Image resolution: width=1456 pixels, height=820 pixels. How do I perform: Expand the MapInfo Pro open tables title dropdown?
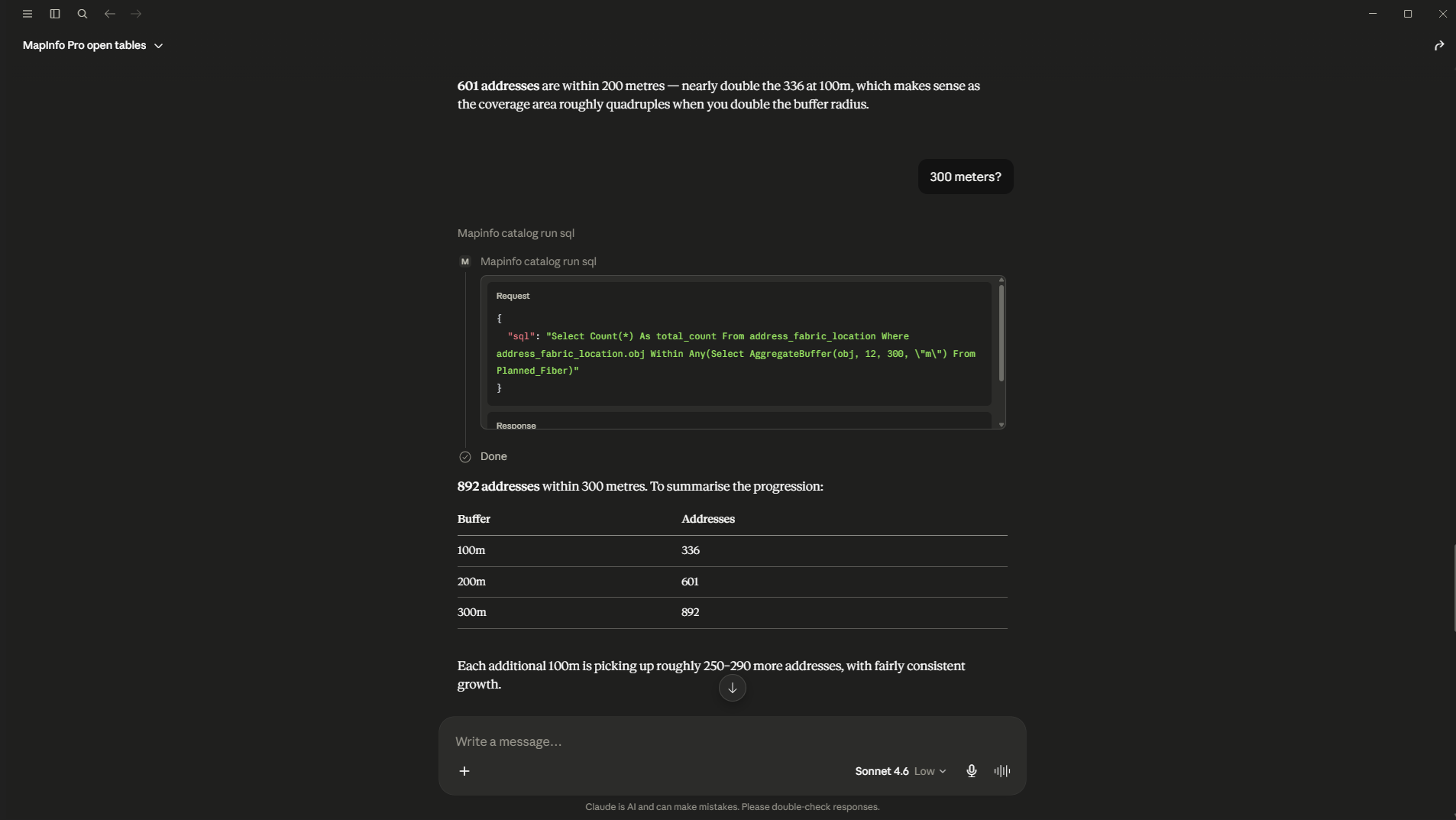pos(92,46)
